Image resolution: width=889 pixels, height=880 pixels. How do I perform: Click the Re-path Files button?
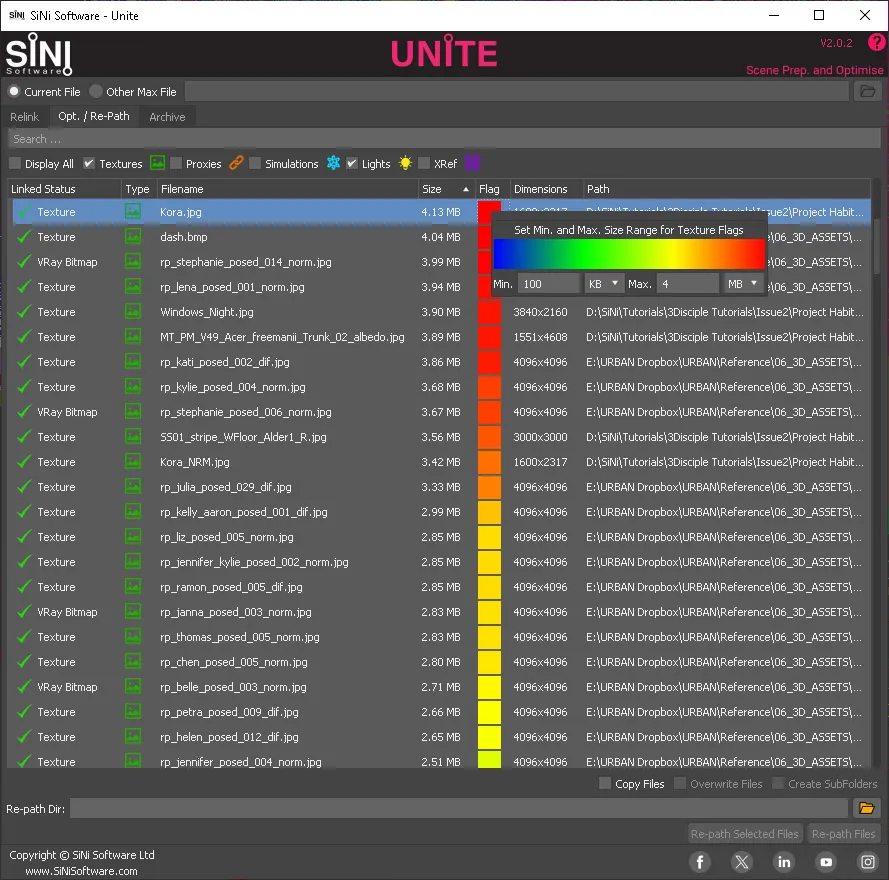point(843,834)
